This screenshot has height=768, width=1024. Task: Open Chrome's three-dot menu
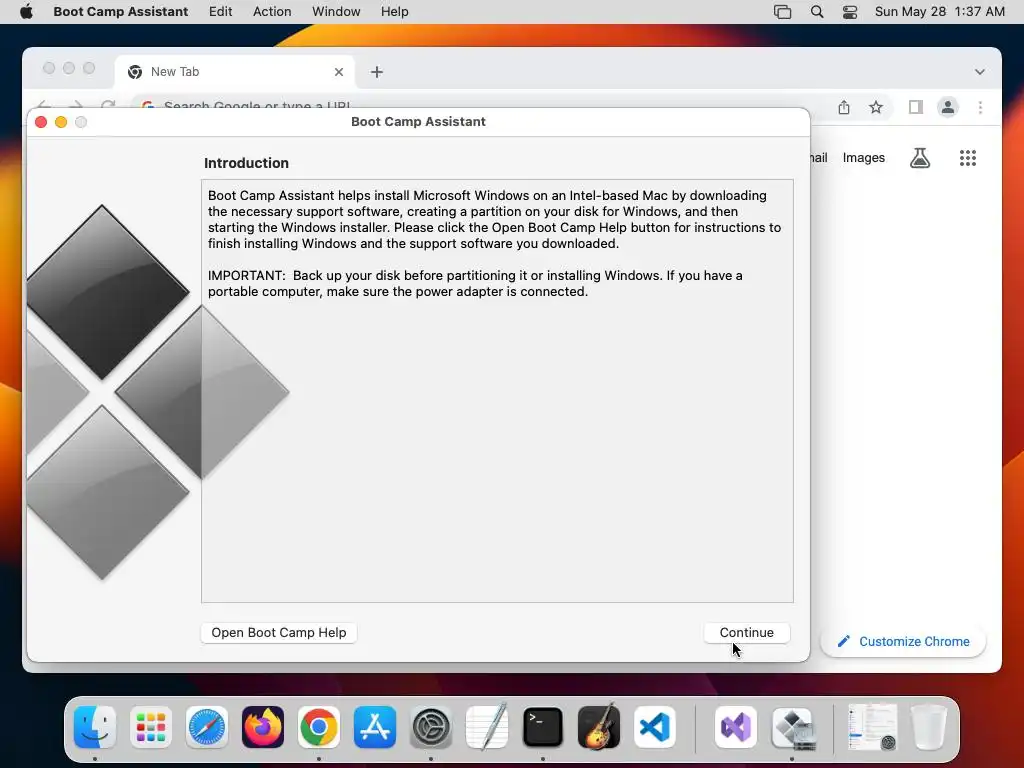coord(980,107)
